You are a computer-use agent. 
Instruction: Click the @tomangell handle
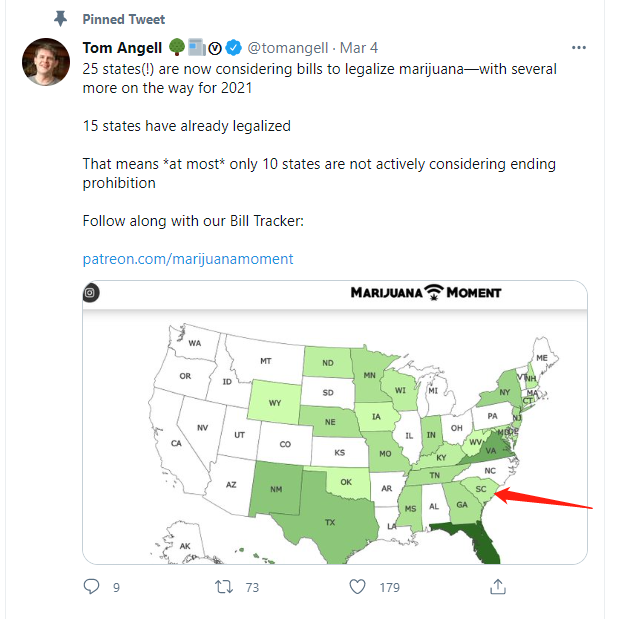tap(290, 47)
